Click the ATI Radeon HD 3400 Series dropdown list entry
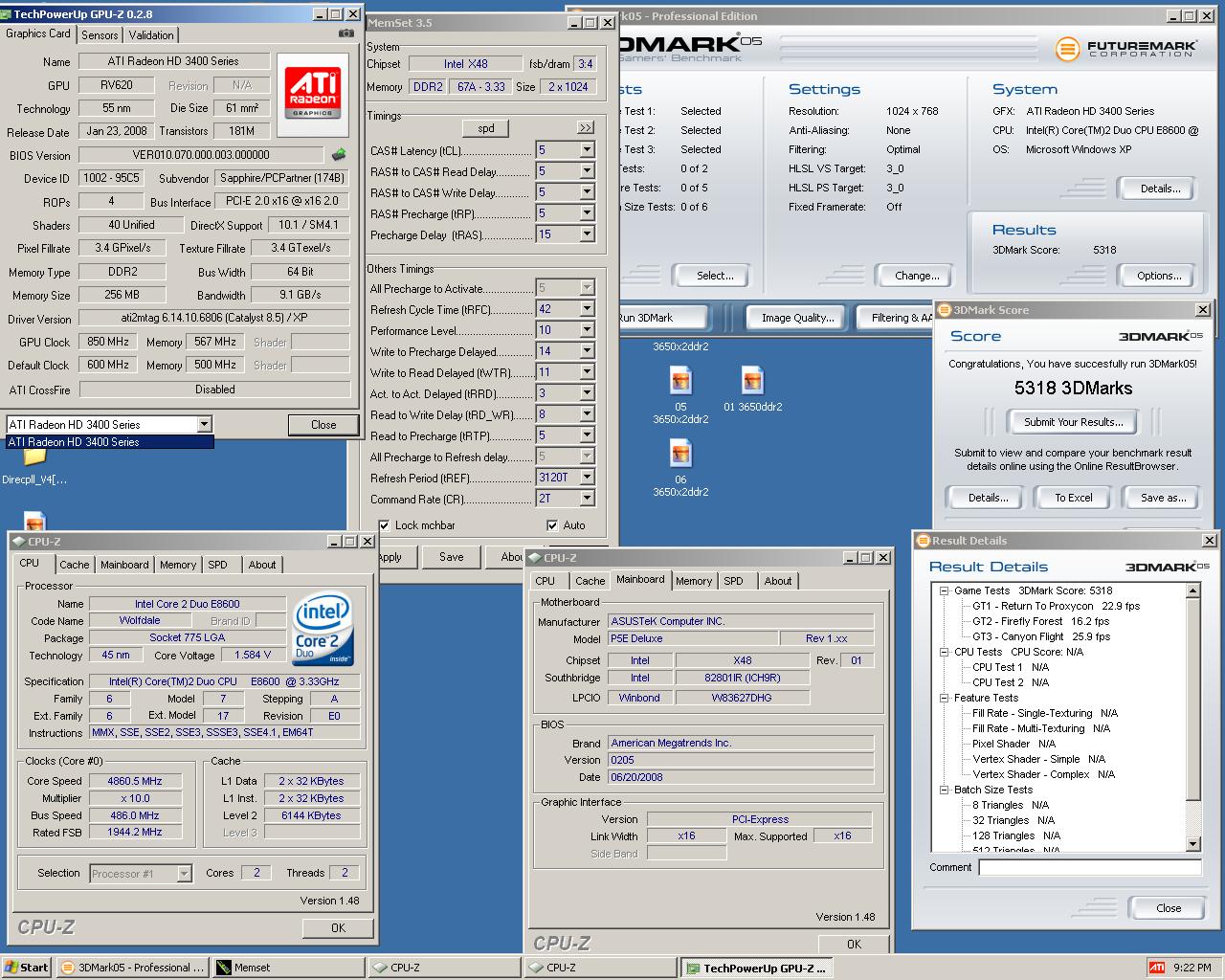 109,442
